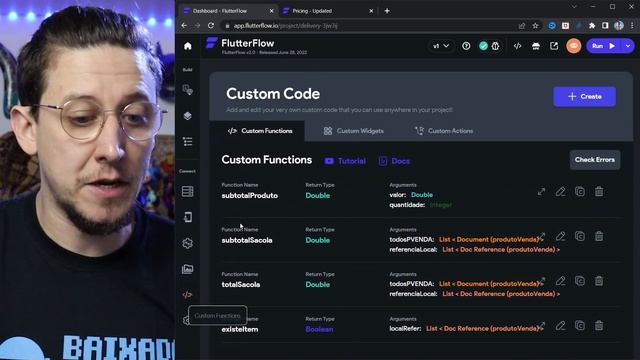Go to FlutterFlow home dashboard icon
The image size is (640, 360).
[x=187, y=46]
